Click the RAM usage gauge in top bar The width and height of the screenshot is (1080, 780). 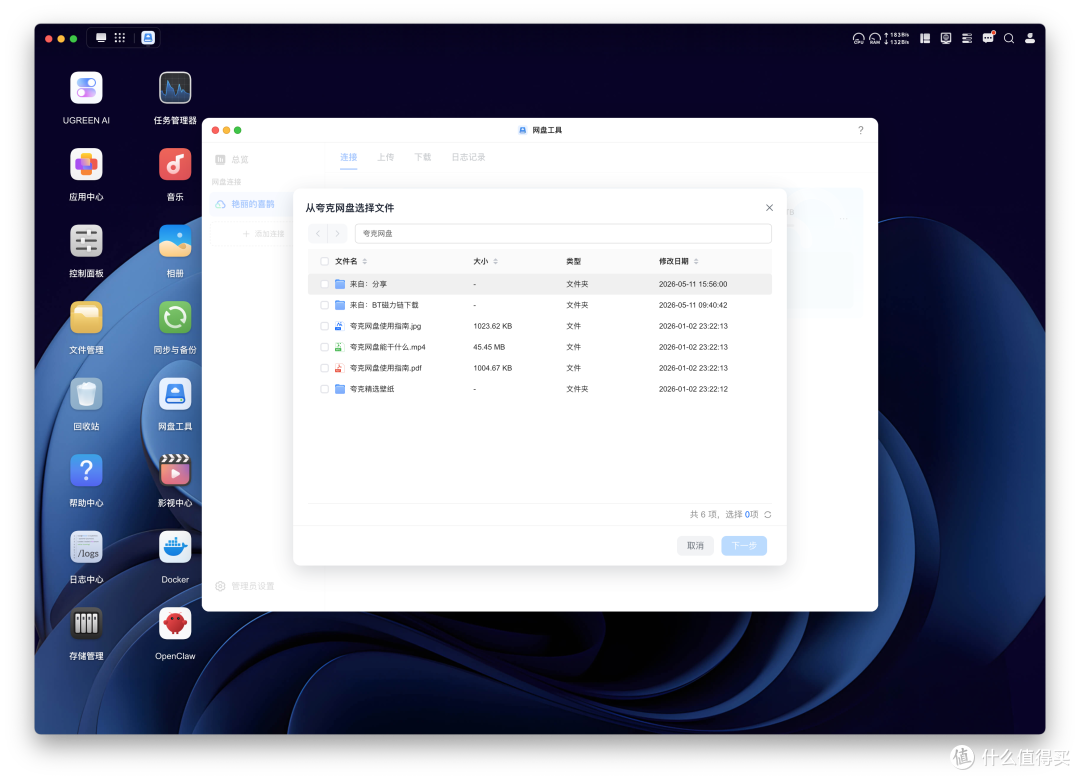pos(875,39)
